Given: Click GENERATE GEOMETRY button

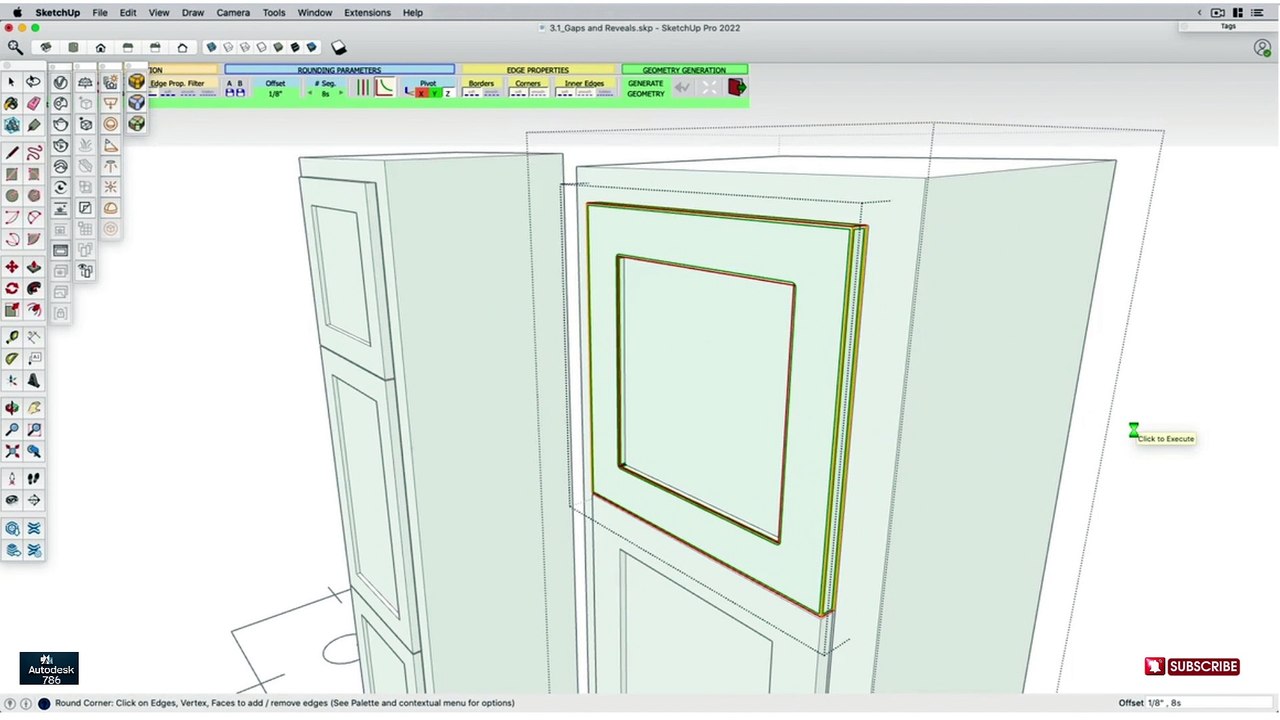Looking at the screenshot, I should [x=646, y=88].
